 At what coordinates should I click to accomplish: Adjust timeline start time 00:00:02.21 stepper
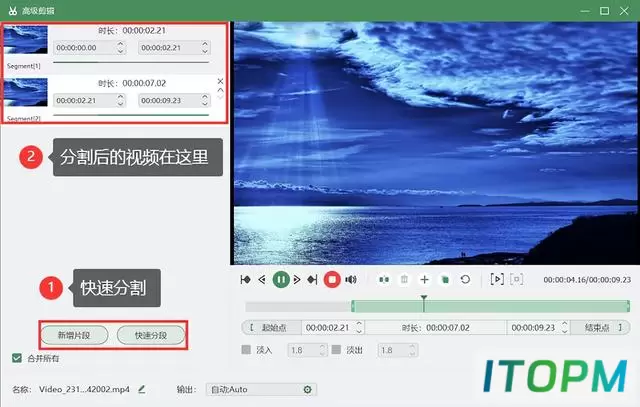[359, 327]
